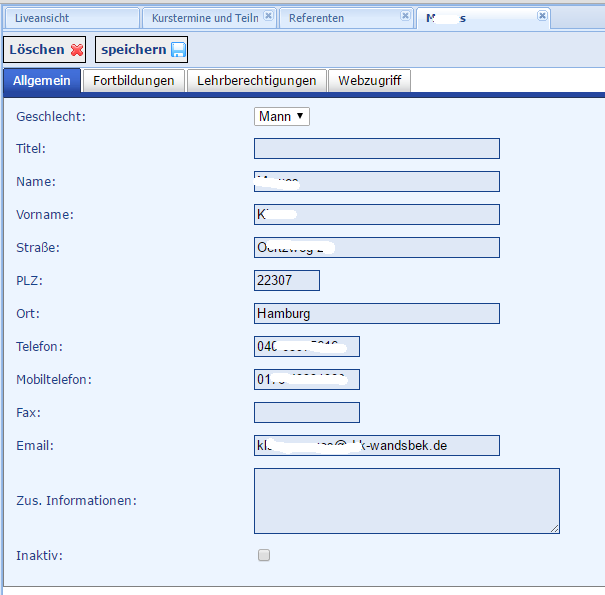Viewport: 605px width, 595px height.
Task: Click the Mobiltelefon input field
Action: (307, 379)
